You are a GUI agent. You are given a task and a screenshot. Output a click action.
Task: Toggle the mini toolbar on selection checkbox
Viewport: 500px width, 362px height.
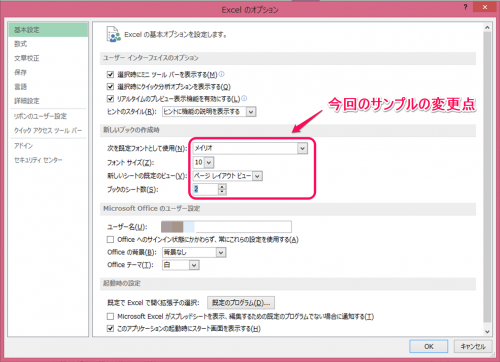coord(110,74)
